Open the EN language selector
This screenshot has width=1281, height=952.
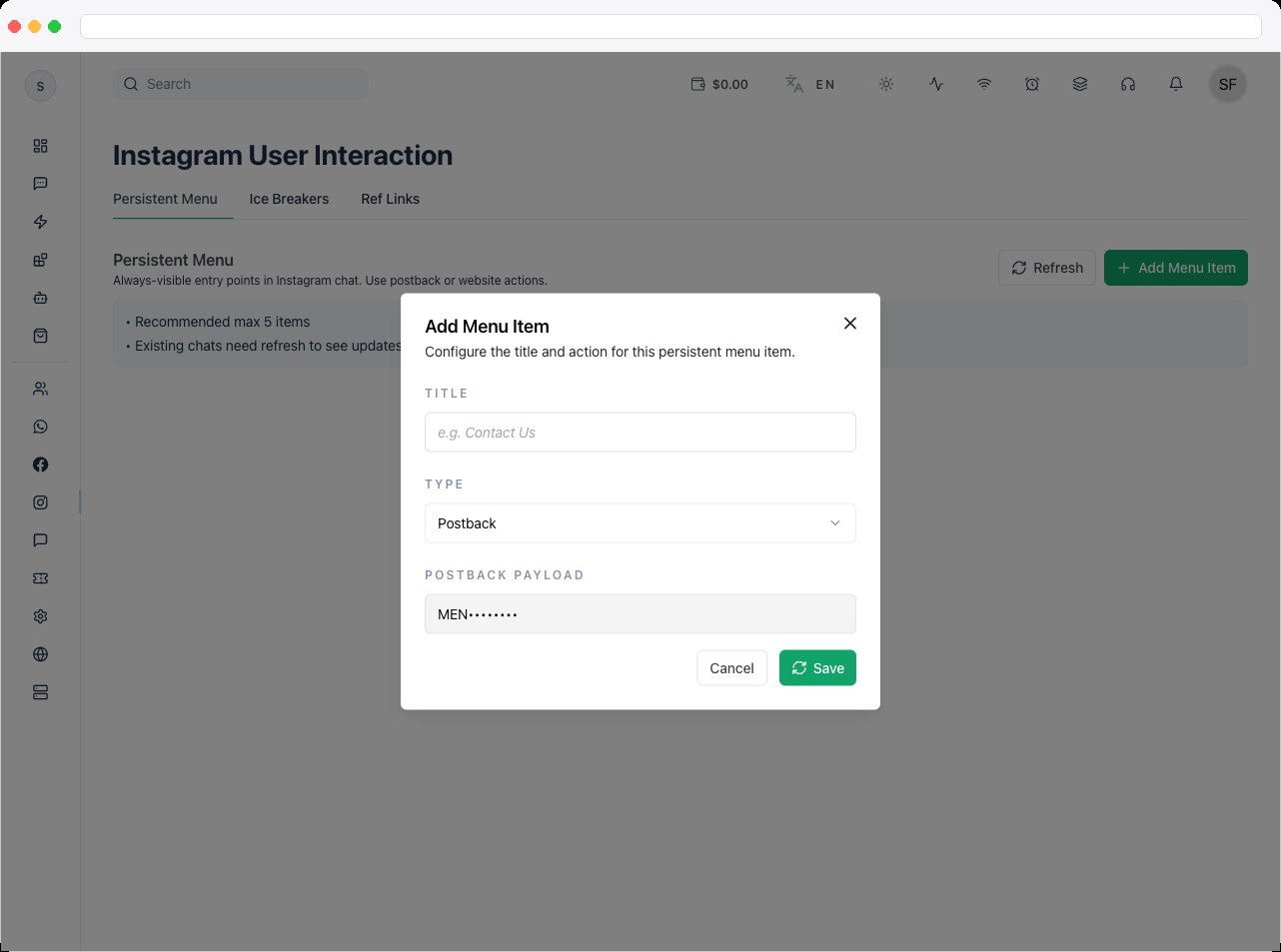pyautogui.click(x=809, y=85)
